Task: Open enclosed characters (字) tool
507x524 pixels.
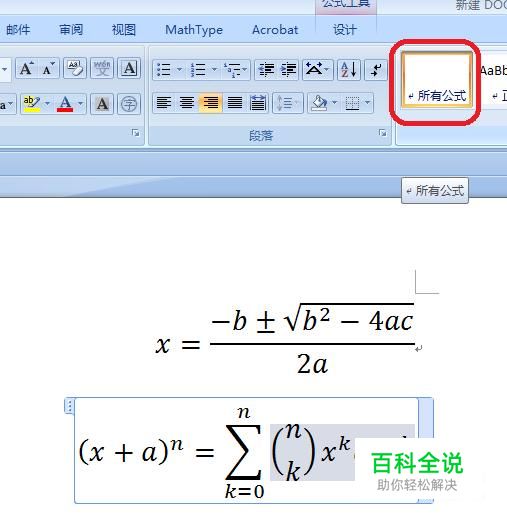Action: pyautogui.click(x=129, y=104)
